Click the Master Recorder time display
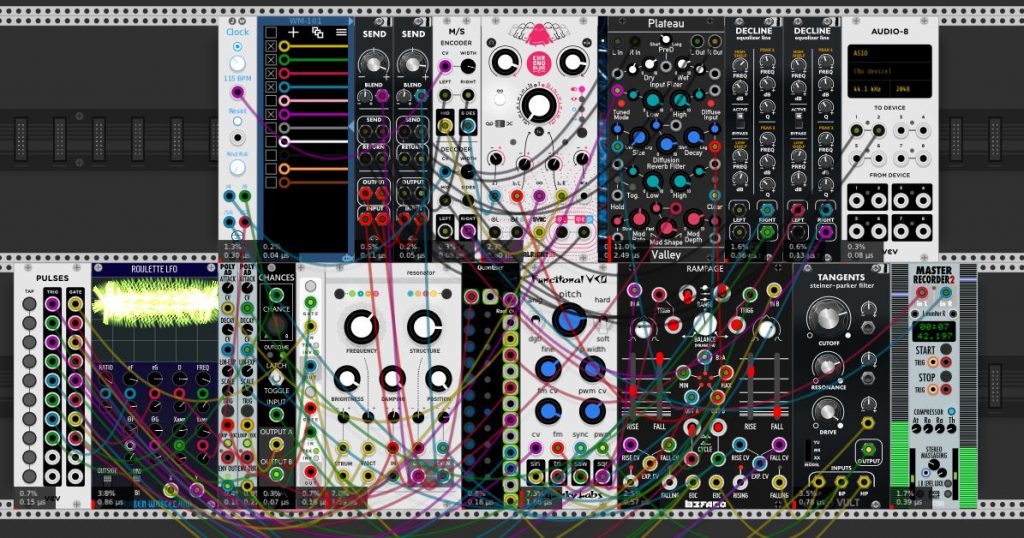This screenshot has height=538, width=1024. point(933,330)
